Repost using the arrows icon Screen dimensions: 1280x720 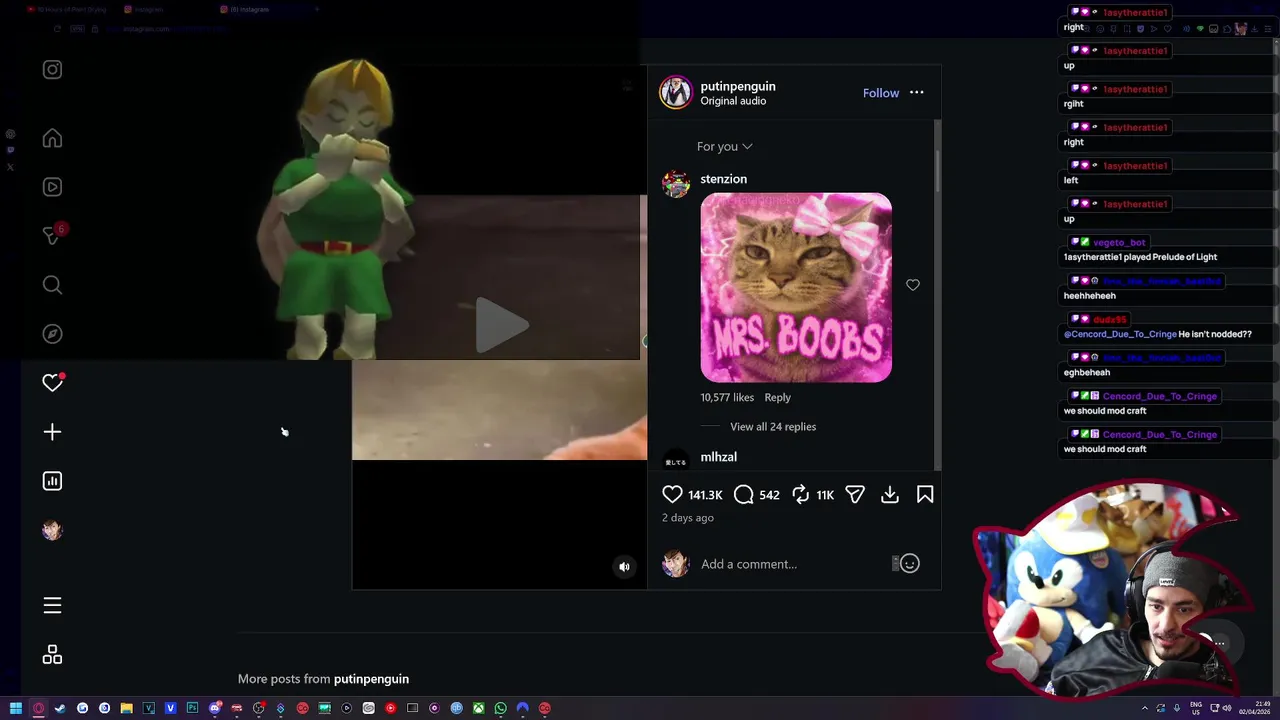[801, 494]
